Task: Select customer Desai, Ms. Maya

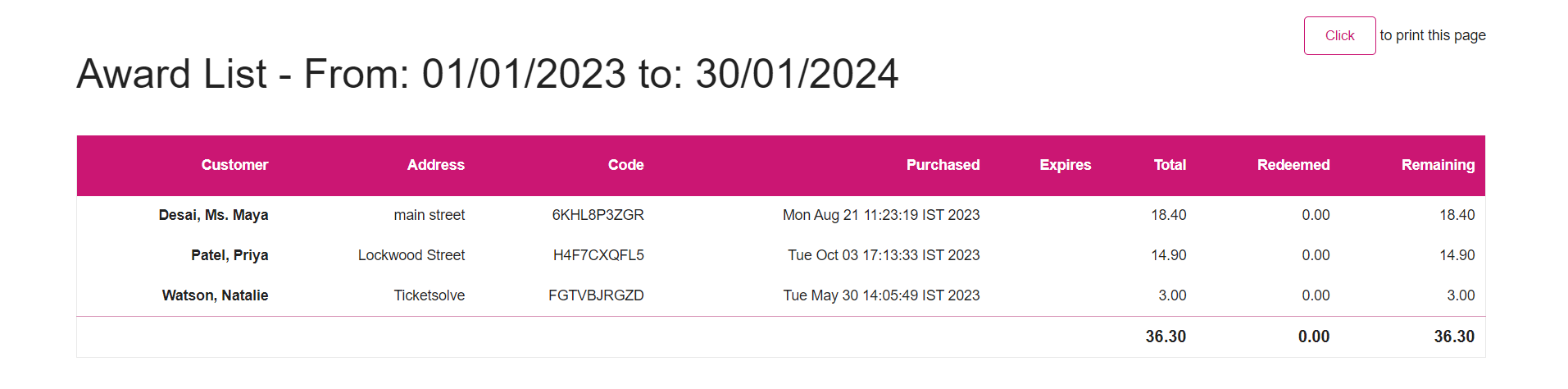Action: (213, 215)
